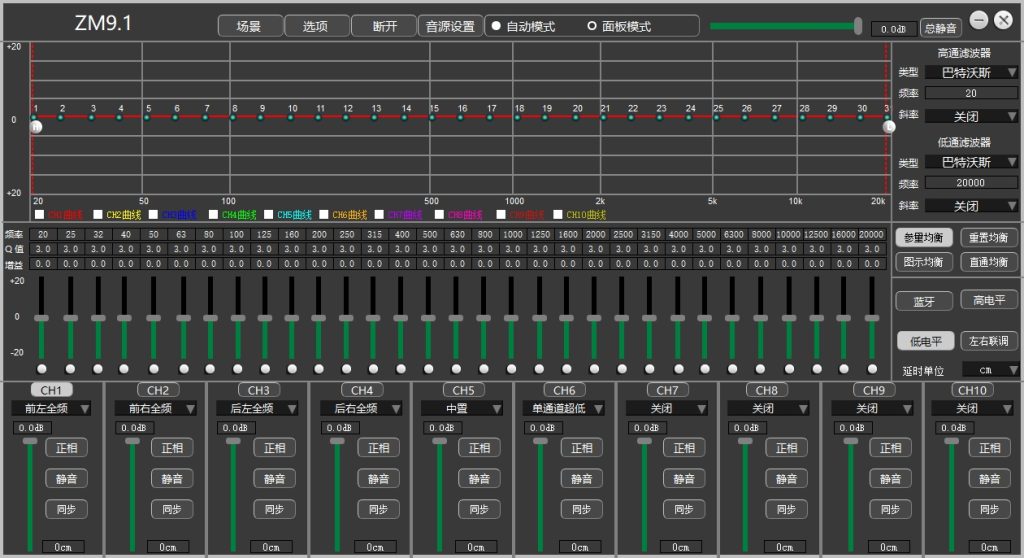1024x558 pixels.
Task: Select the CH1 channel tab
Action: (x=52, y=390)
